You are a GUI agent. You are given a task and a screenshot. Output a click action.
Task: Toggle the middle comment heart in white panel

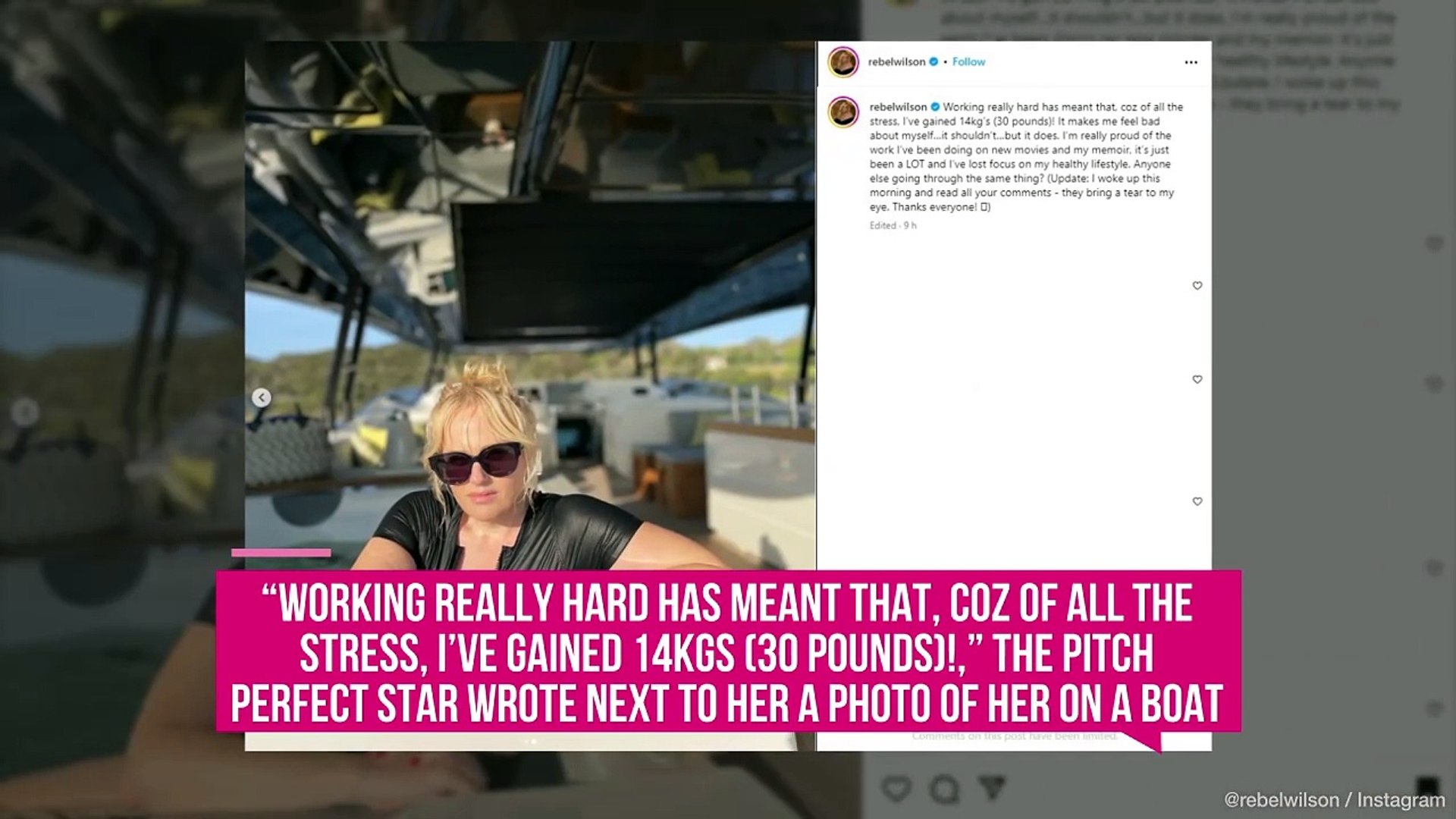1197,379
